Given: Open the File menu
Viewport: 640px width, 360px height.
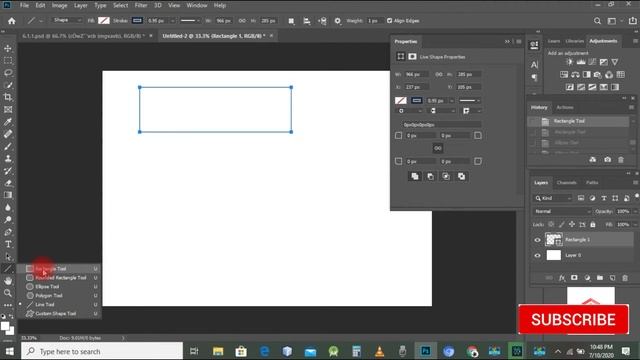Looking at the screenshot, I should 24,5.
